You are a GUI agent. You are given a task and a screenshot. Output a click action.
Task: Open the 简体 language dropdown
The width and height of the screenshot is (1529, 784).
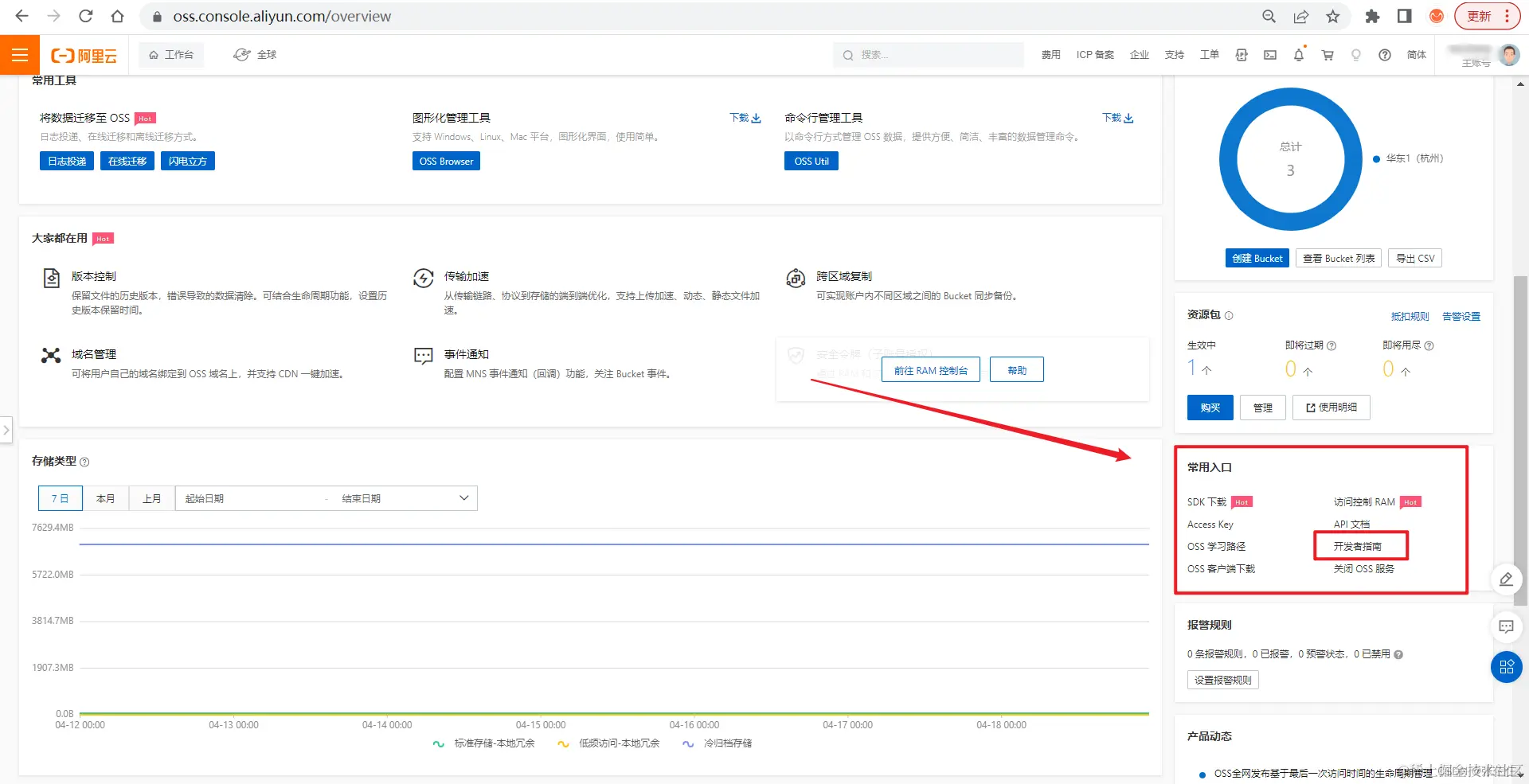point(1417,55)
